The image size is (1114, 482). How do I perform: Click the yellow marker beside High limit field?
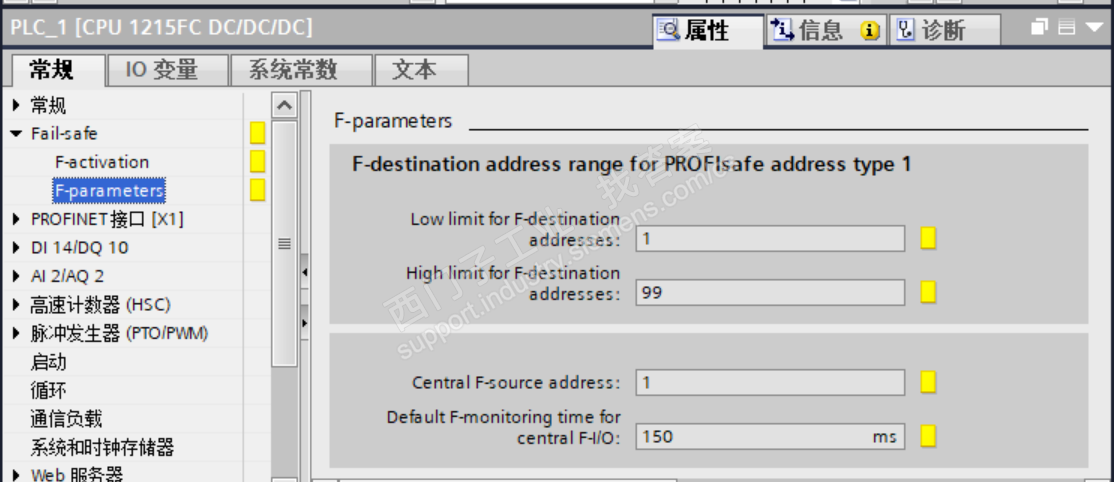coord(928,293)
